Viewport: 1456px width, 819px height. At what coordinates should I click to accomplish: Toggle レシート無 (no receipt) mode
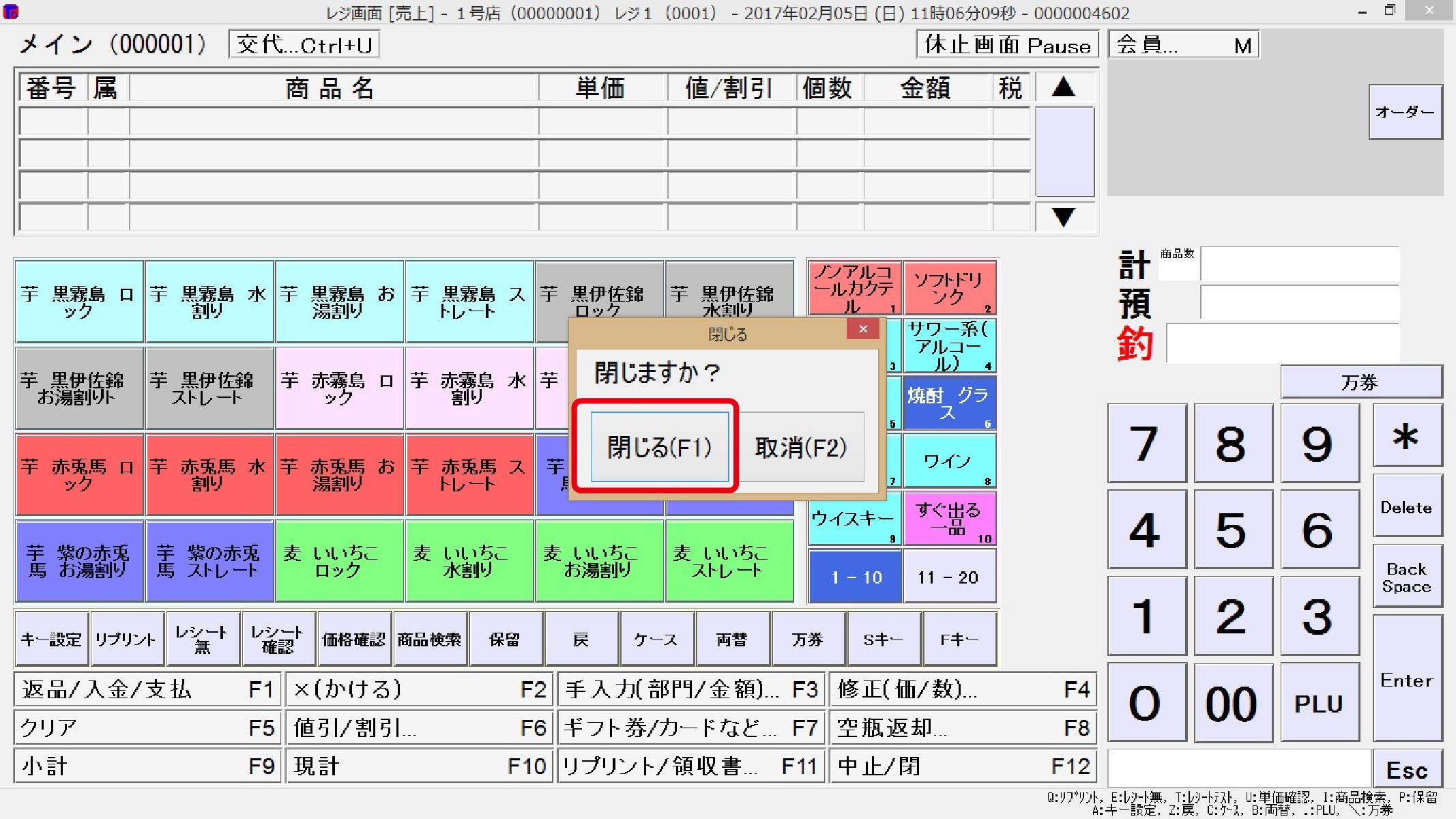(202, 639)
